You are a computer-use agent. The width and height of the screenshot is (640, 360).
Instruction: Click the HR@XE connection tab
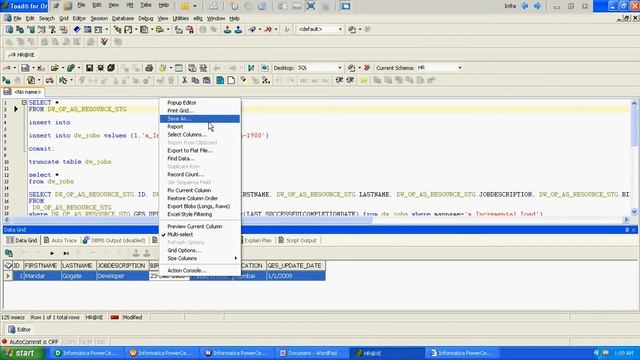(21, 55)
